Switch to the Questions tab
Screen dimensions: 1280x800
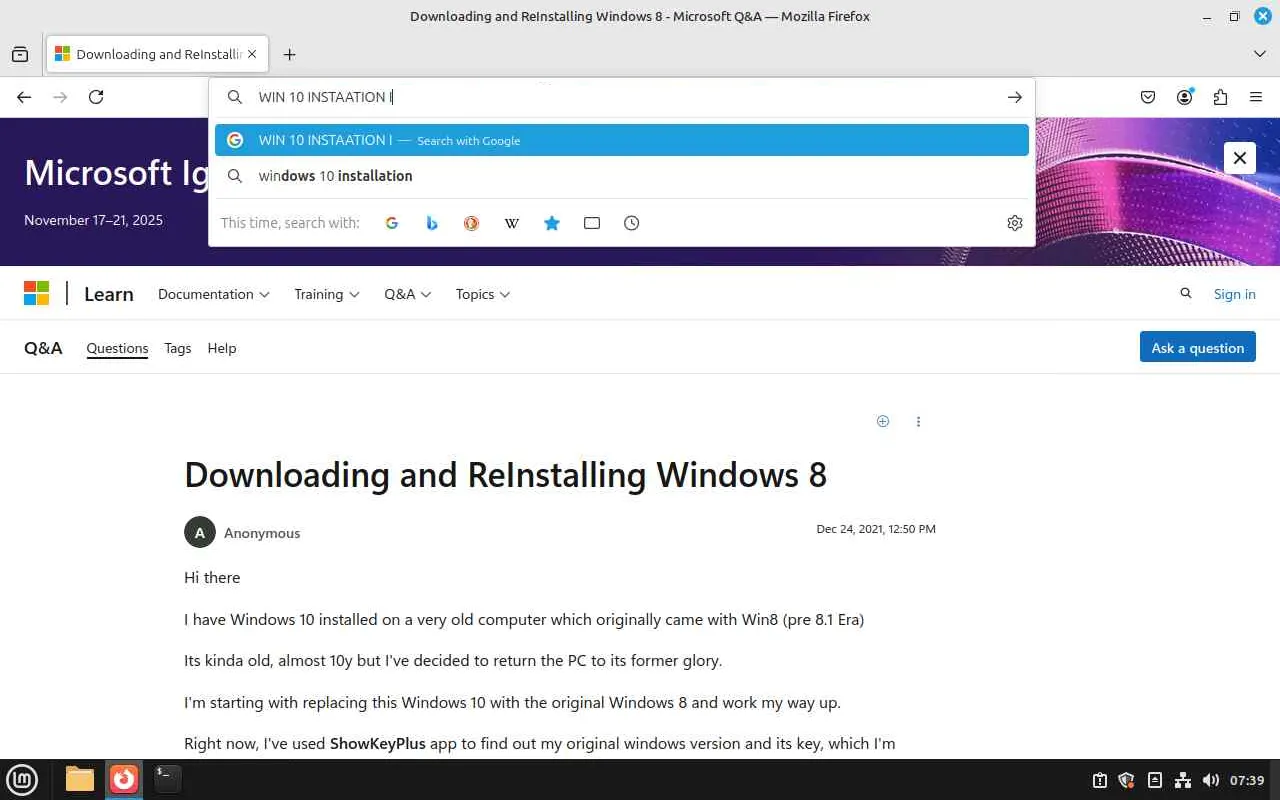click(117, 348)
